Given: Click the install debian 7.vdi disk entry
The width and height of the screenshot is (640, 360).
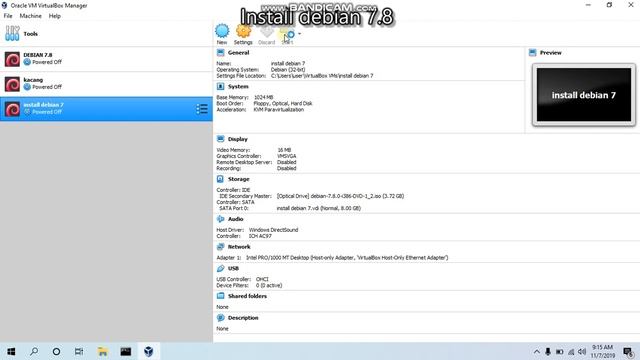Looking at the screenshot, I should pos(319,208).
